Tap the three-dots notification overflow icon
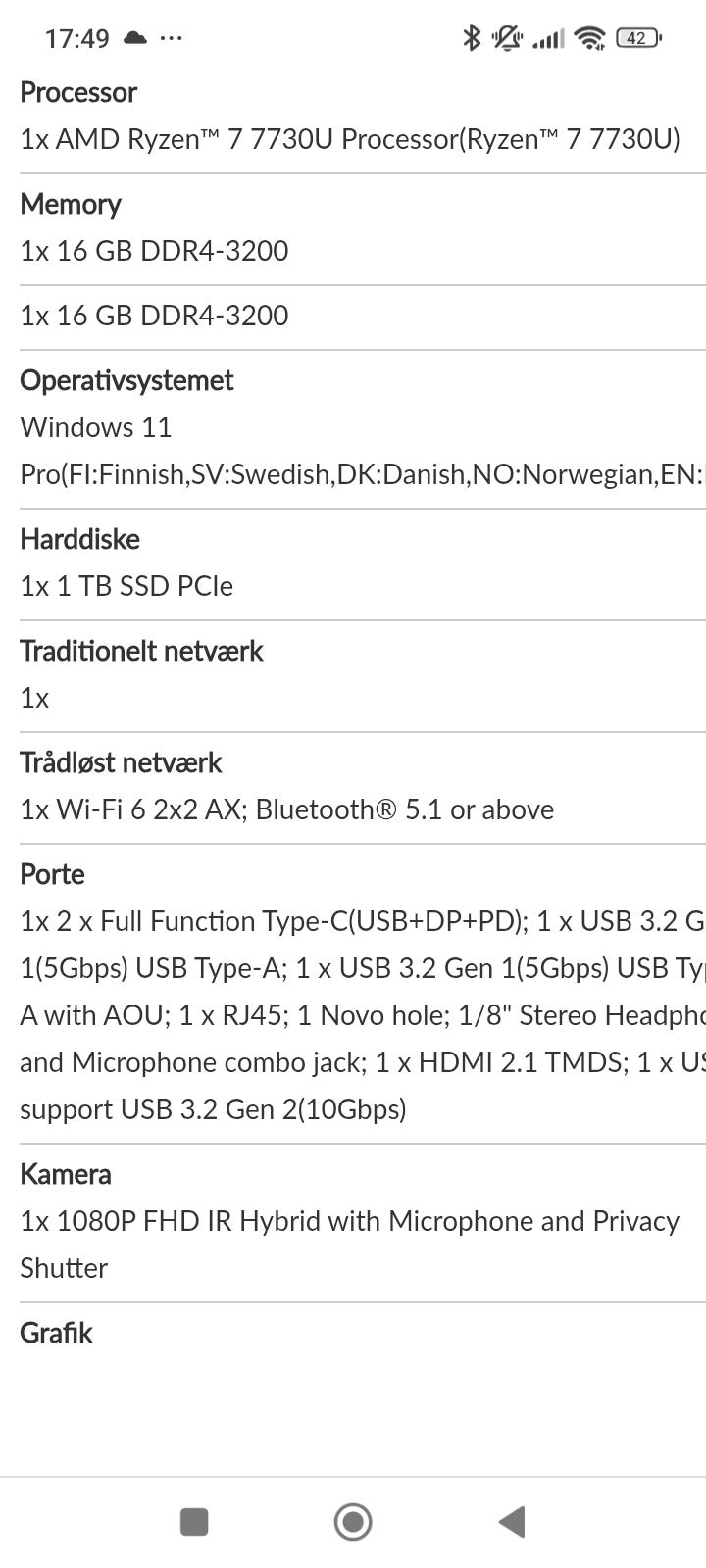The height and width of the screenshot is (1568, 706). coord(171,38)
